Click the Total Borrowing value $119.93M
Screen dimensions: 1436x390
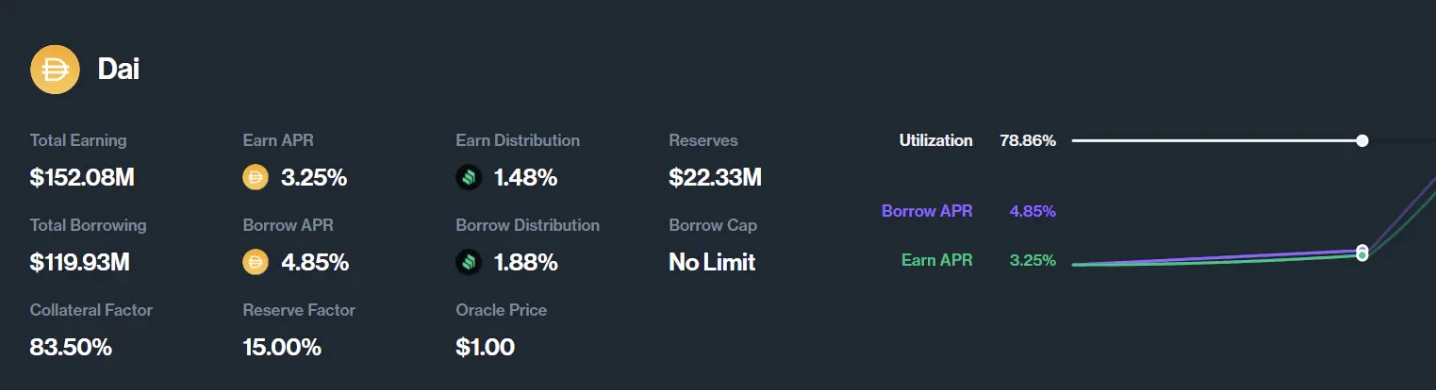[x=80, y=263]
